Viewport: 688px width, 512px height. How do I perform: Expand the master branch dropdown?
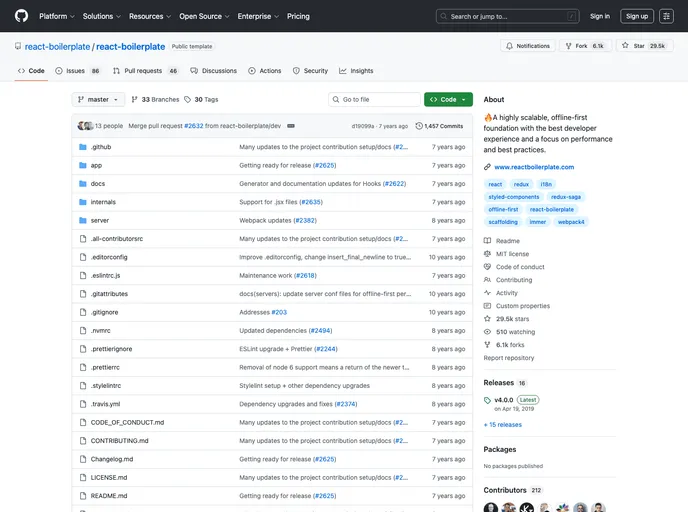click(99, 100)
